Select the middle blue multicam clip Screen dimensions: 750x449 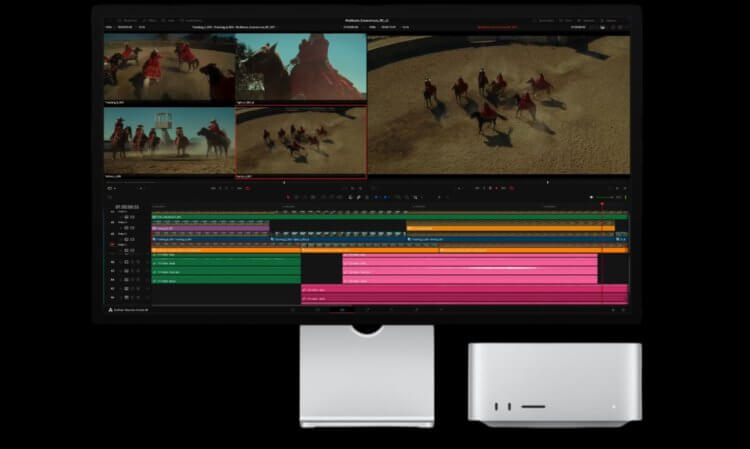tap(339, 239)
